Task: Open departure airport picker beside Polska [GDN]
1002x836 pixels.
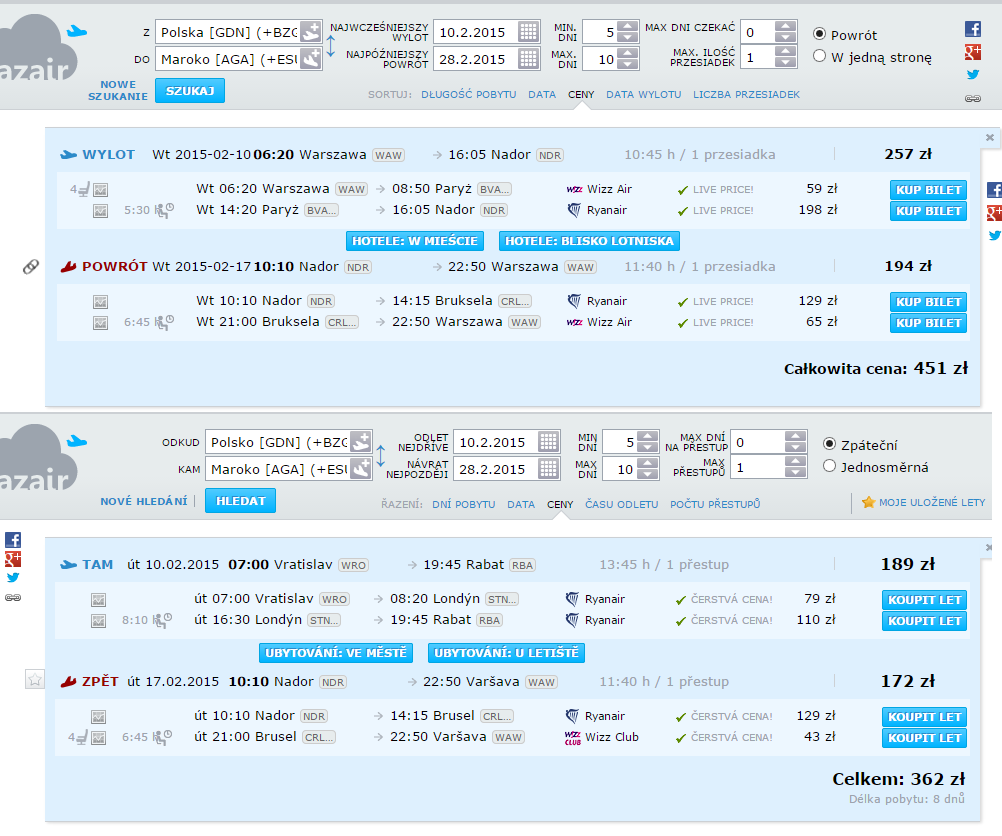Action: pos(311,32)
